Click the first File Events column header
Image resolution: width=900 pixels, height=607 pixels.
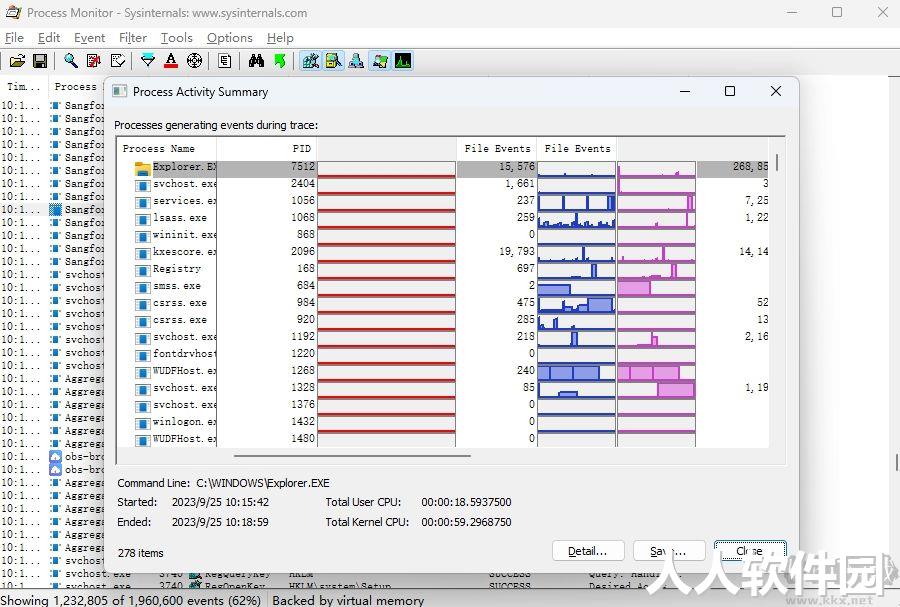coord(497,149)
